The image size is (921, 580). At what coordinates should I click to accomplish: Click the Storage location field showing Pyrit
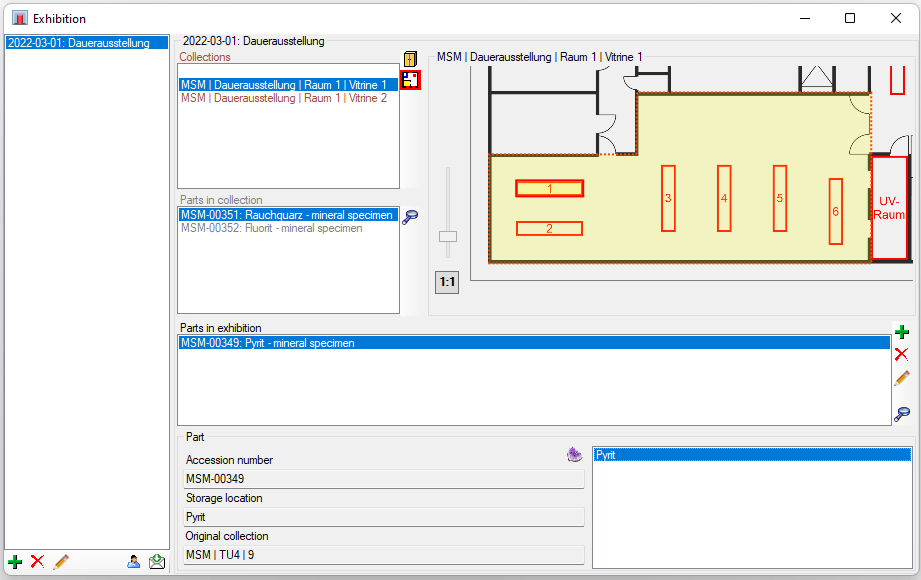[x=384, y=517]
